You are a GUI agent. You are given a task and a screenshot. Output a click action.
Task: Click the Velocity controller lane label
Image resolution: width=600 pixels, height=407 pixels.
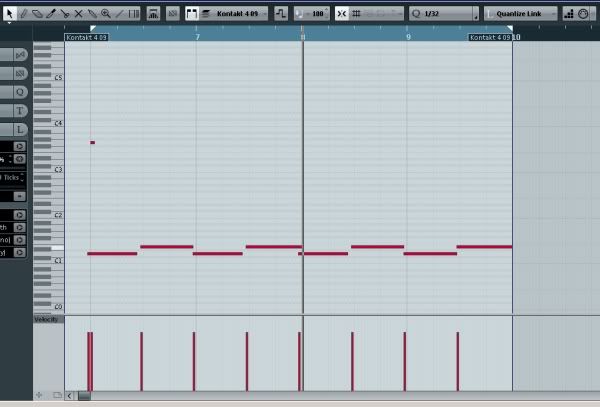pos(47,319)
